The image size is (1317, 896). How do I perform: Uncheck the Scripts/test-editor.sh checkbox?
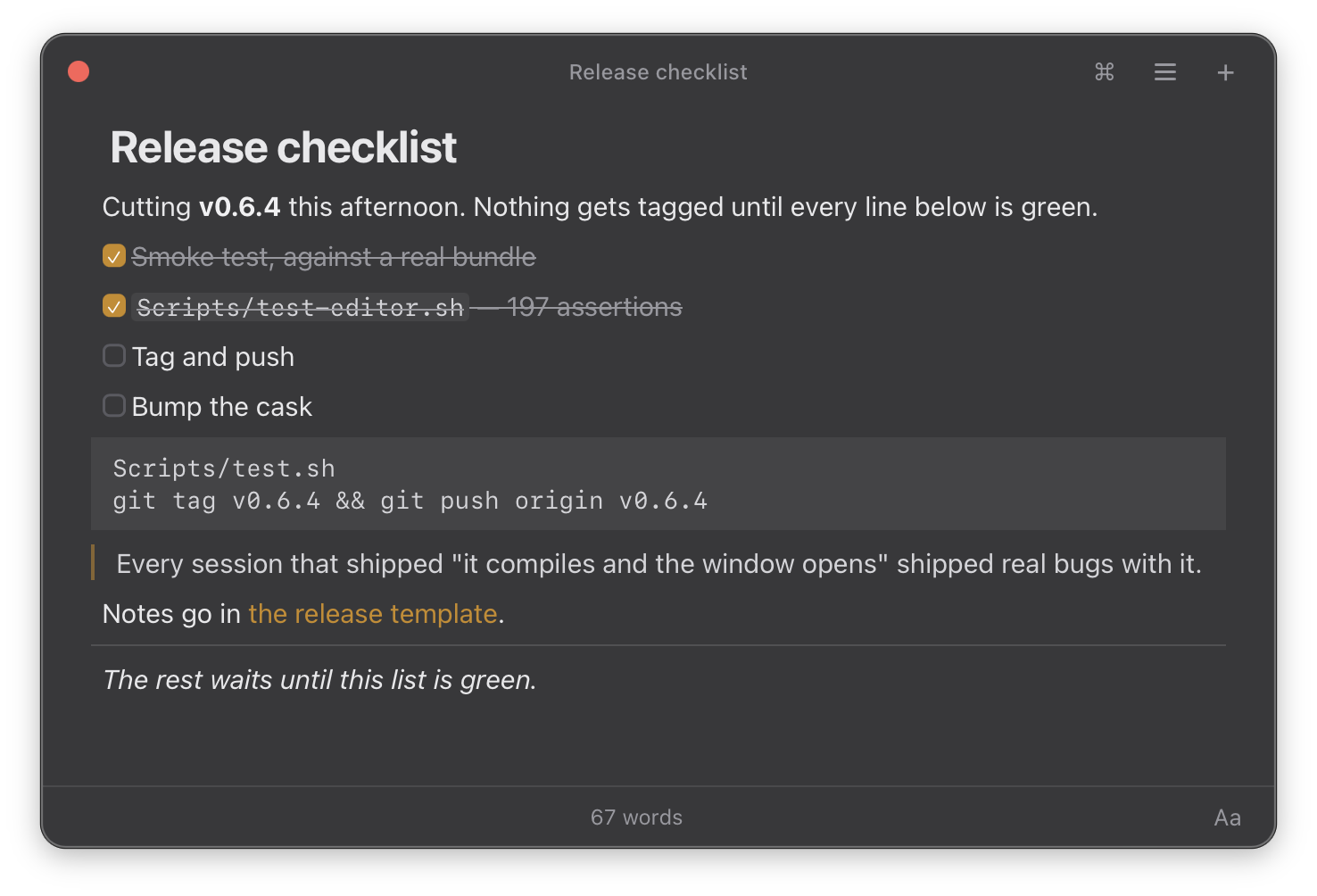pos(114,306)
